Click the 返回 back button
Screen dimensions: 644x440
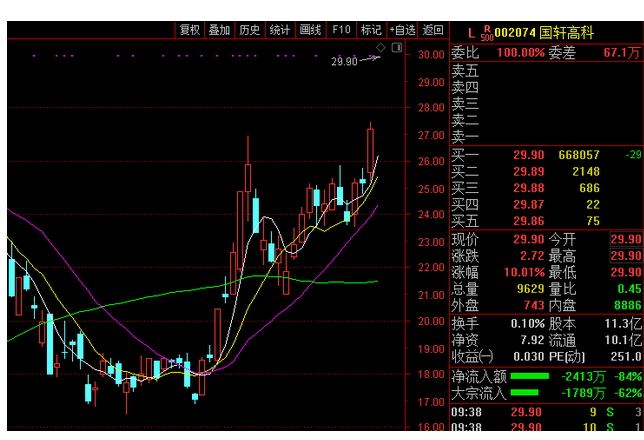pos(433,30)
